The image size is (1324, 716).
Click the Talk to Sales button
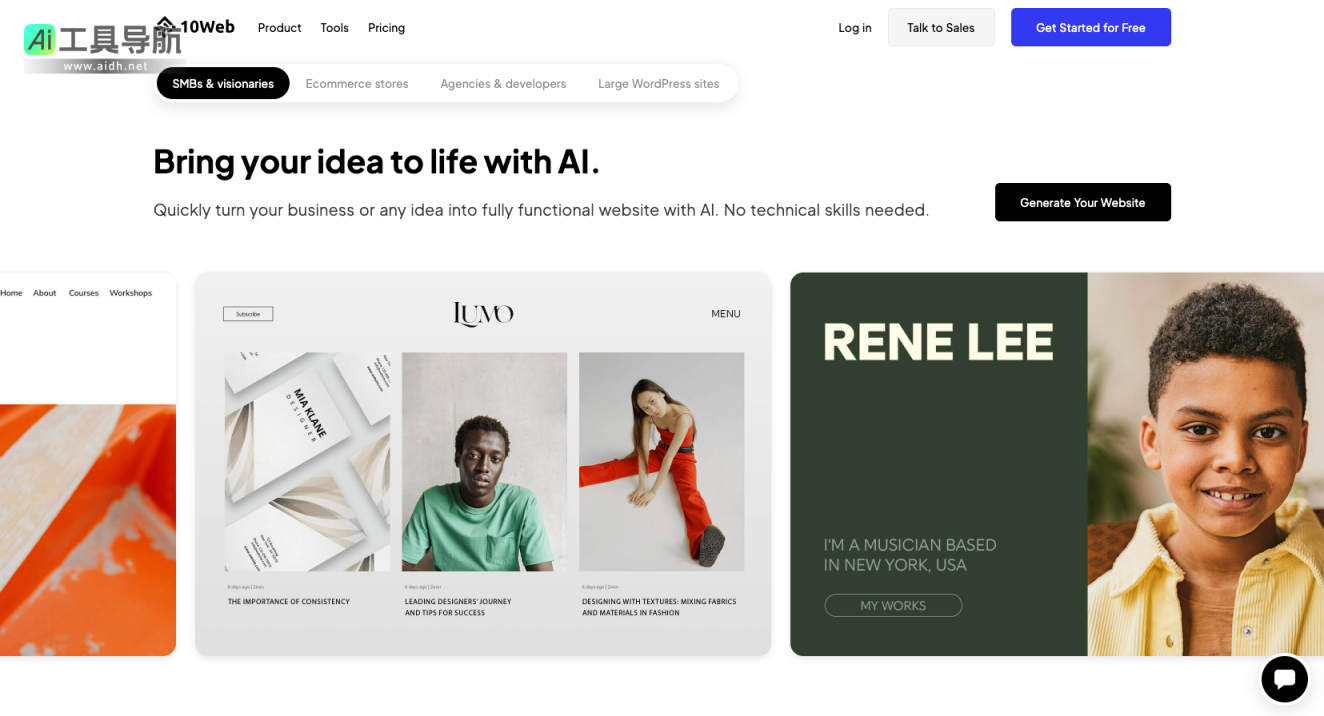[941, 28]
